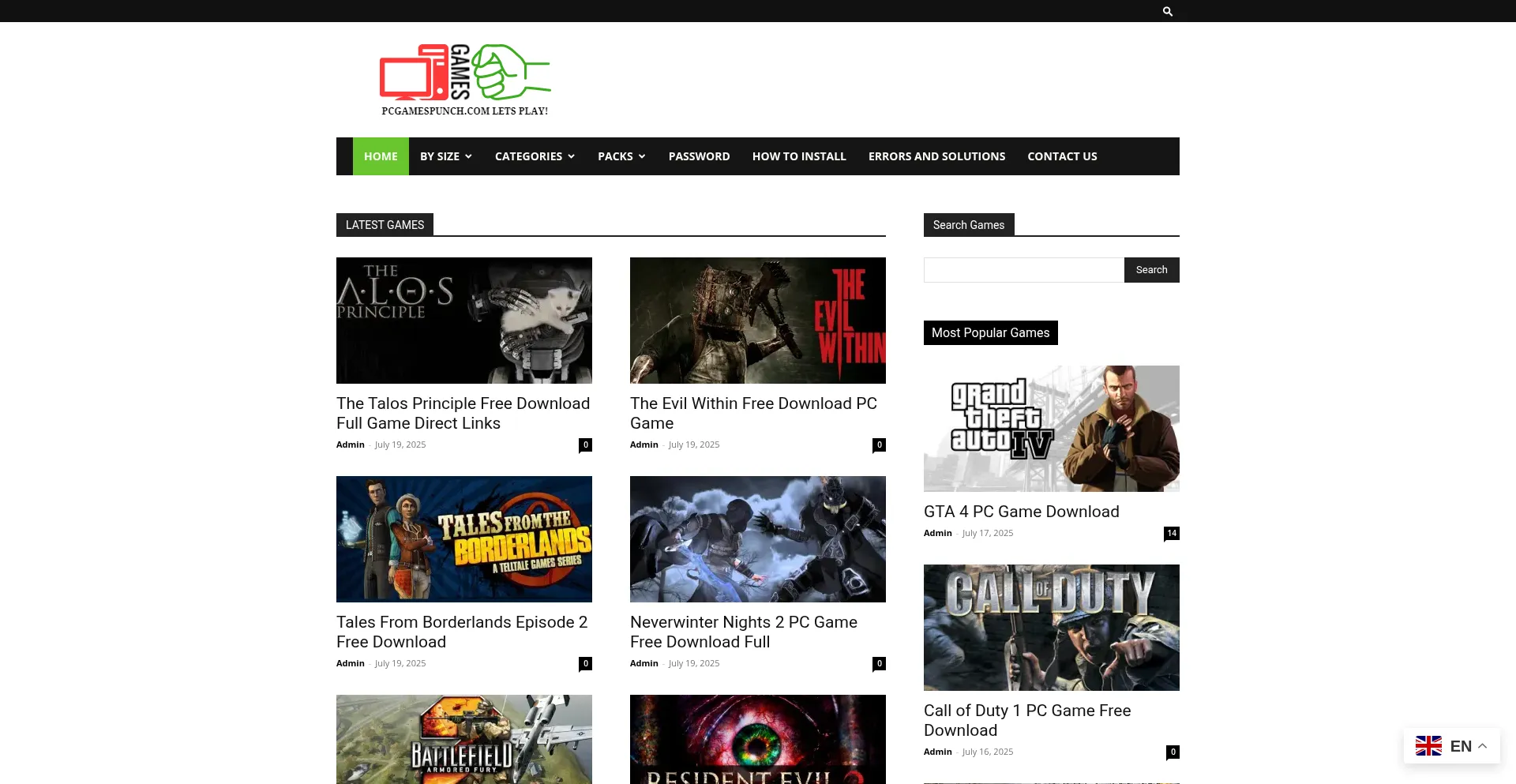The width and height of the screenshot is (1516, 784).
Task: Focus the Search Games text field
Action: pyautogui.click(x=1024, y=270)
